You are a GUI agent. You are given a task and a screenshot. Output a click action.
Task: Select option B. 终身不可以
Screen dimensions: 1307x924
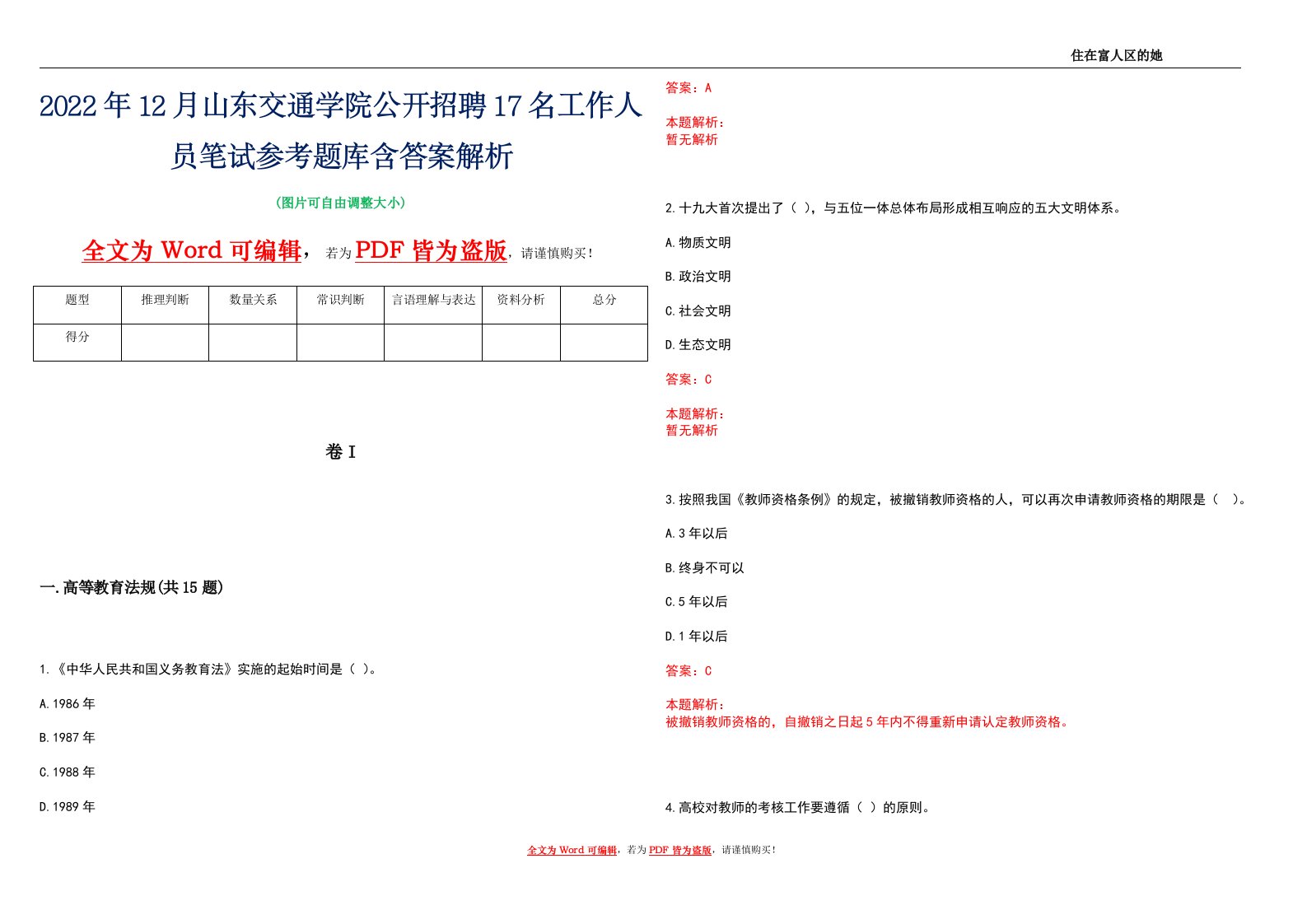[705, 568]
